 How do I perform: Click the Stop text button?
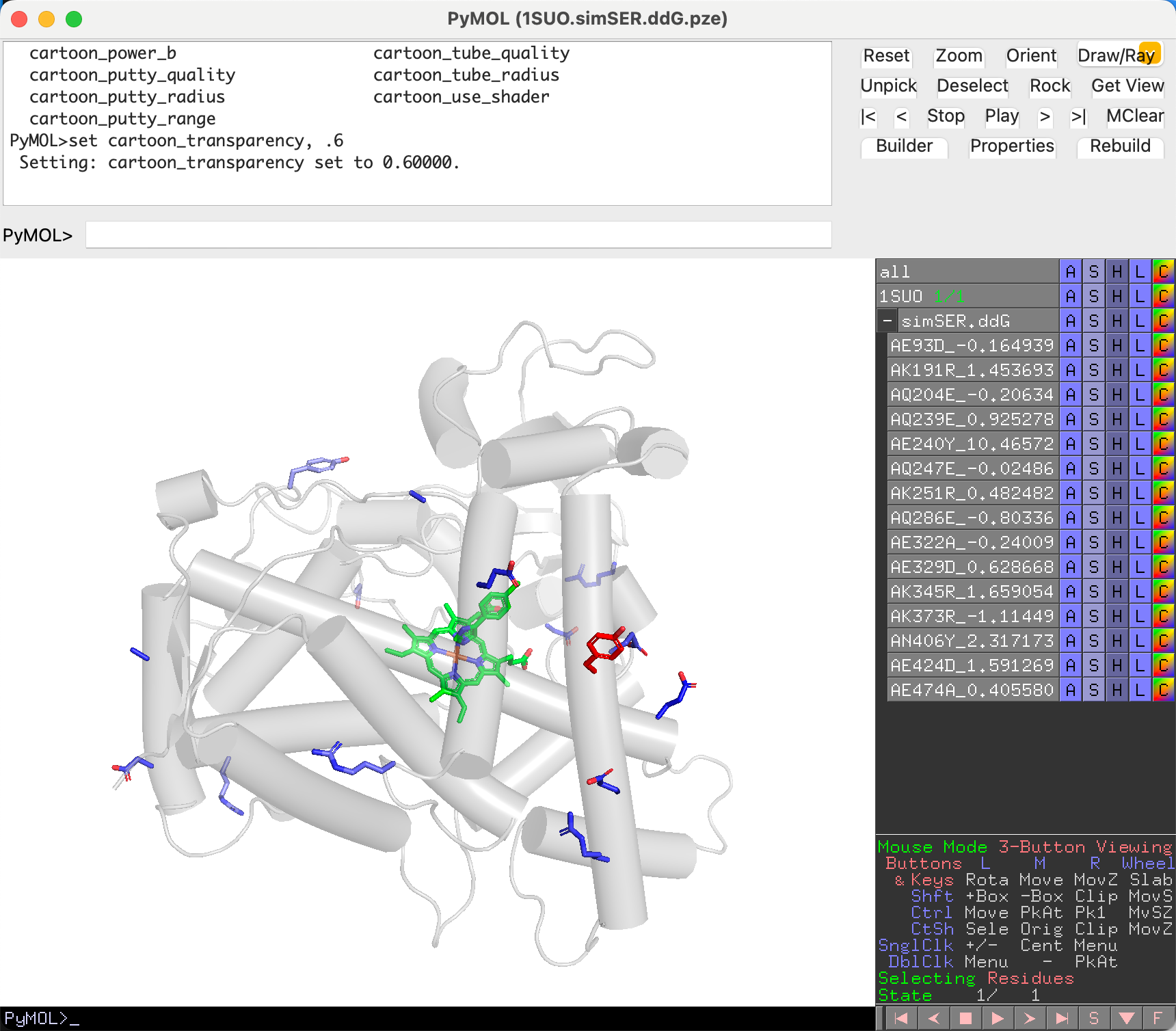(x=946, y=116)
